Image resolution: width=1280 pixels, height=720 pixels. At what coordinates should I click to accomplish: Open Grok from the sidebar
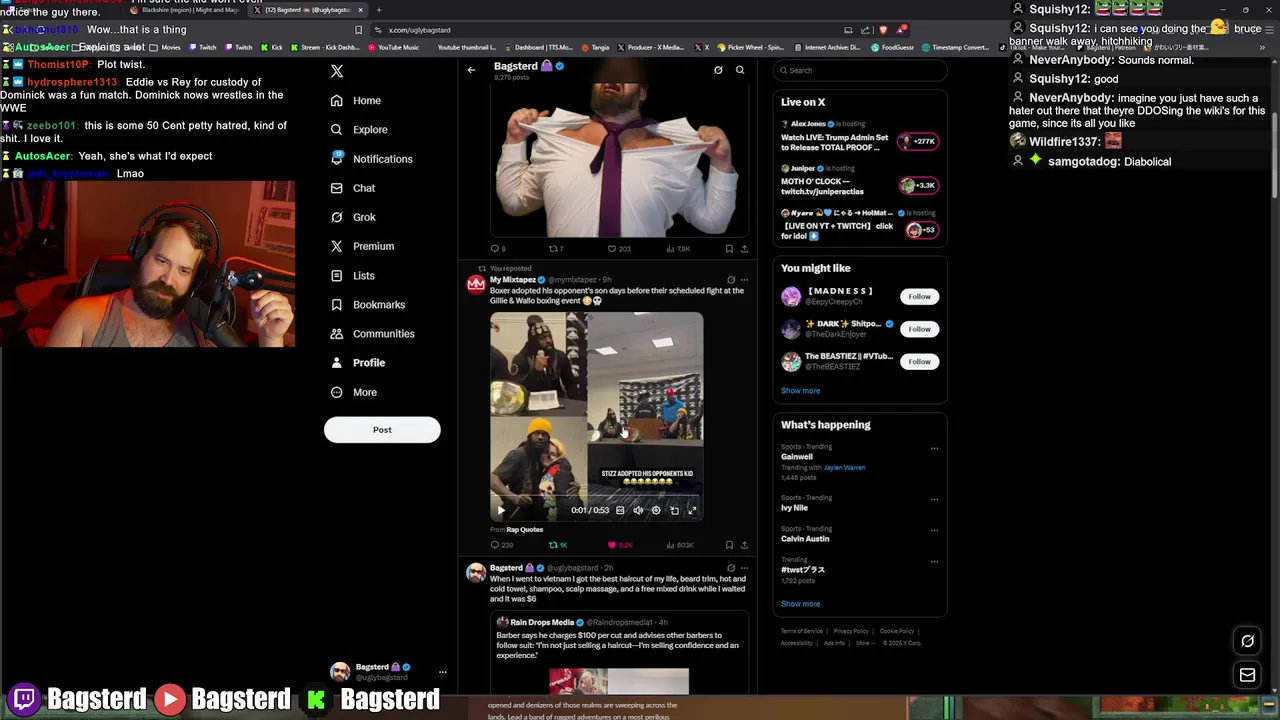pyautogui.click(x=353, y=217)
